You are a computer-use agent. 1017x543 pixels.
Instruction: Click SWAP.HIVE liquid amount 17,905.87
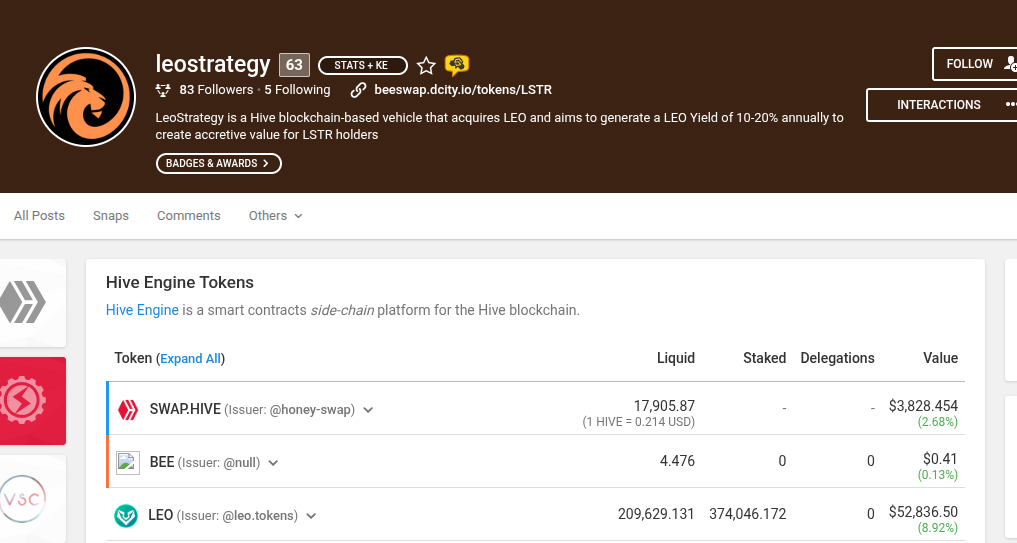click(x=664, y=406)
